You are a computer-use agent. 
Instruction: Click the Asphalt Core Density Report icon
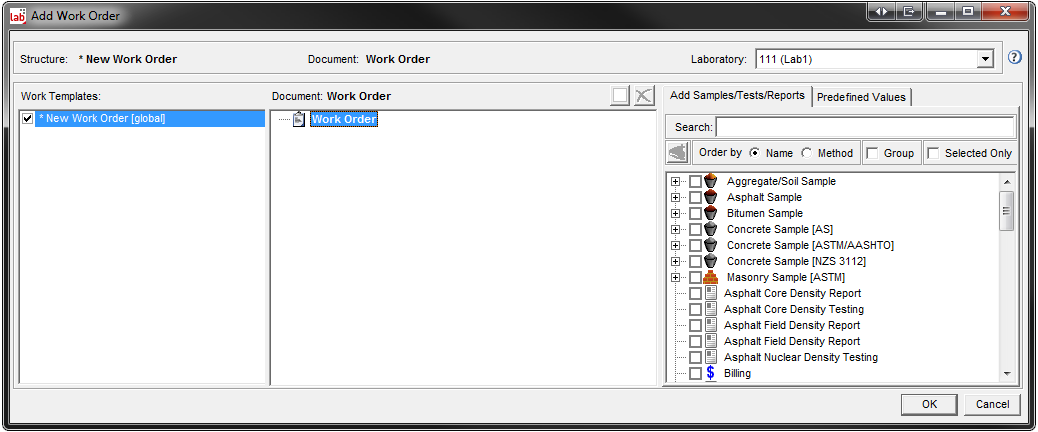(x=711, y=293)
